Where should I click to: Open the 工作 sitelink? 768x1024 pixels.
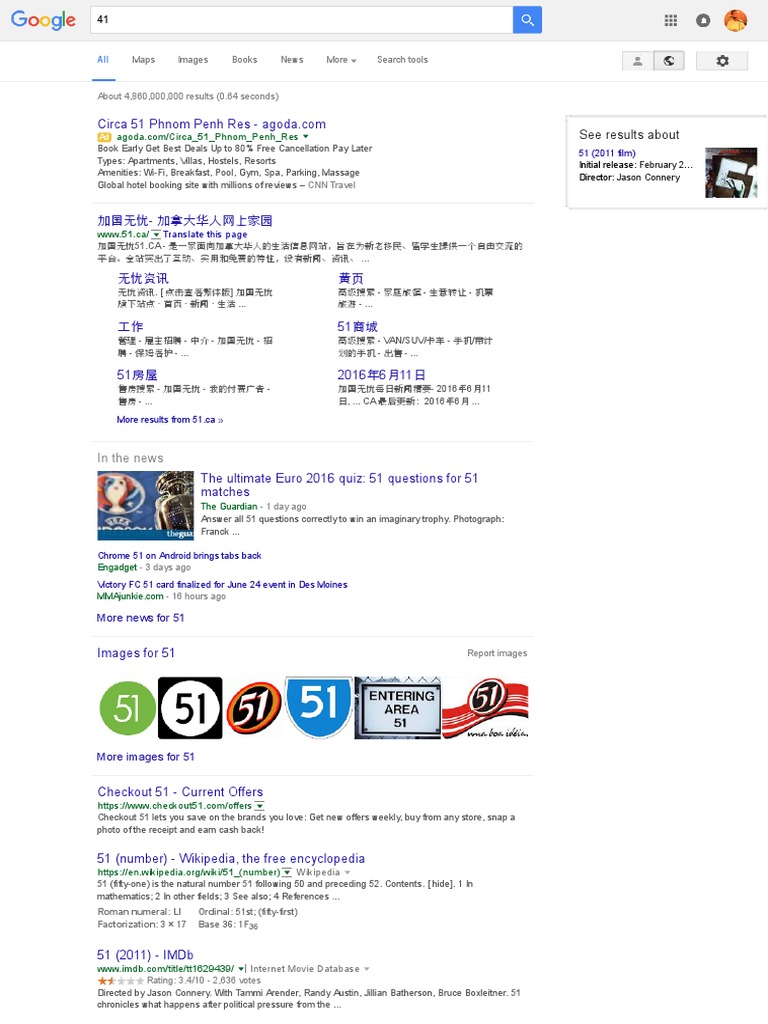[130, 326]
